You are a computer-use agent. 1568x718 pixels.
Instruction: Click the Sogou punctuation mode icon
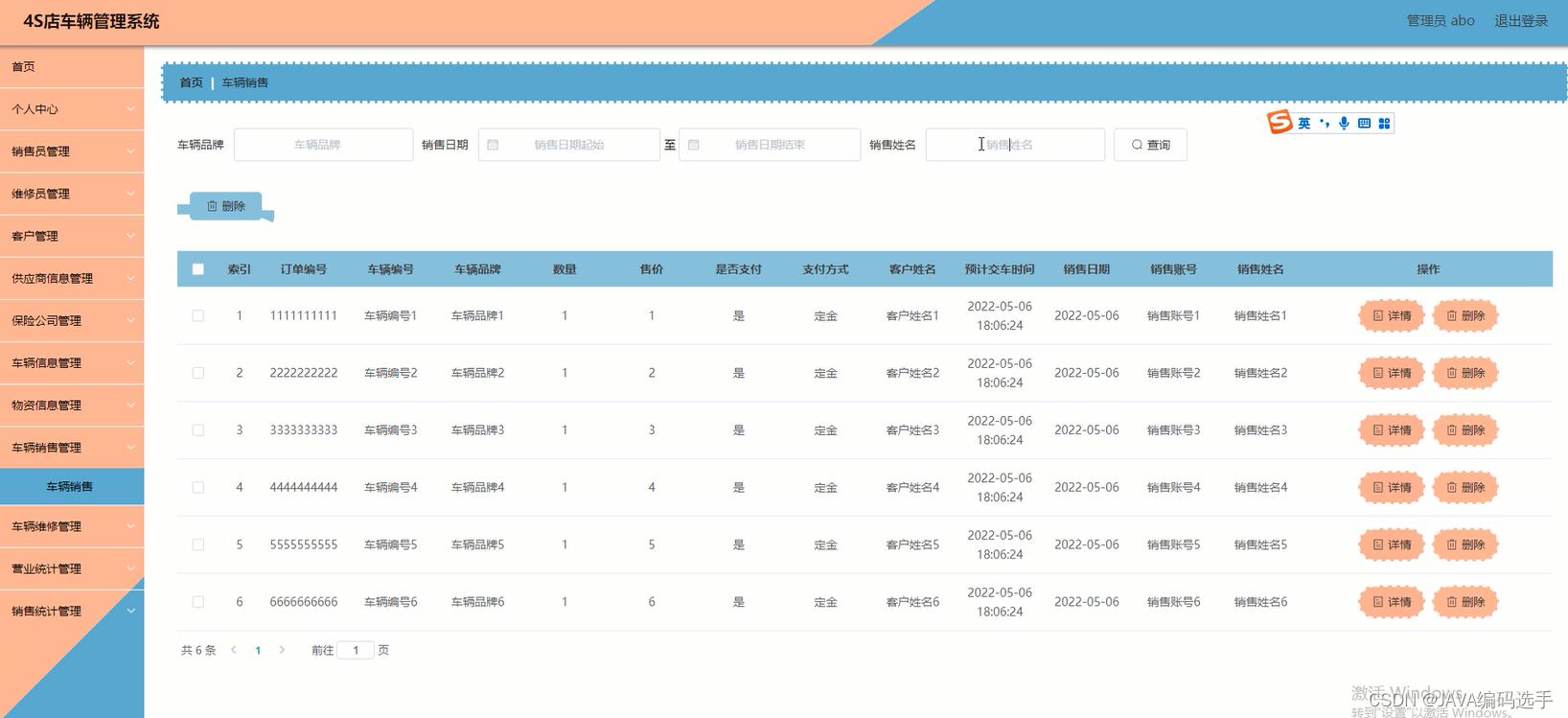click(1325, 124)
